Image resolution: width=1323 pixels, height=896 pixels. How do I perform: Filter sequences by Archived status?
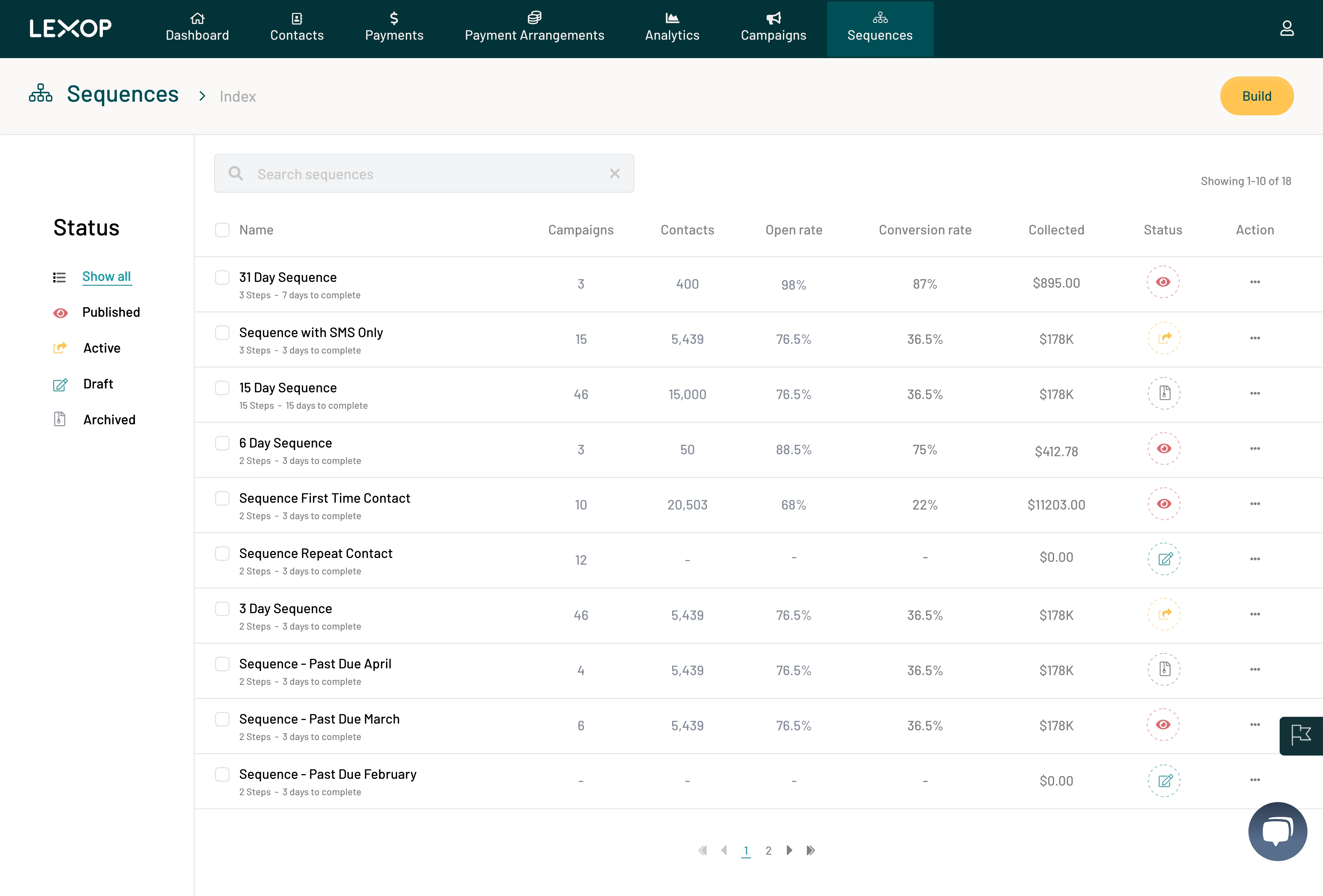[109, 419]
